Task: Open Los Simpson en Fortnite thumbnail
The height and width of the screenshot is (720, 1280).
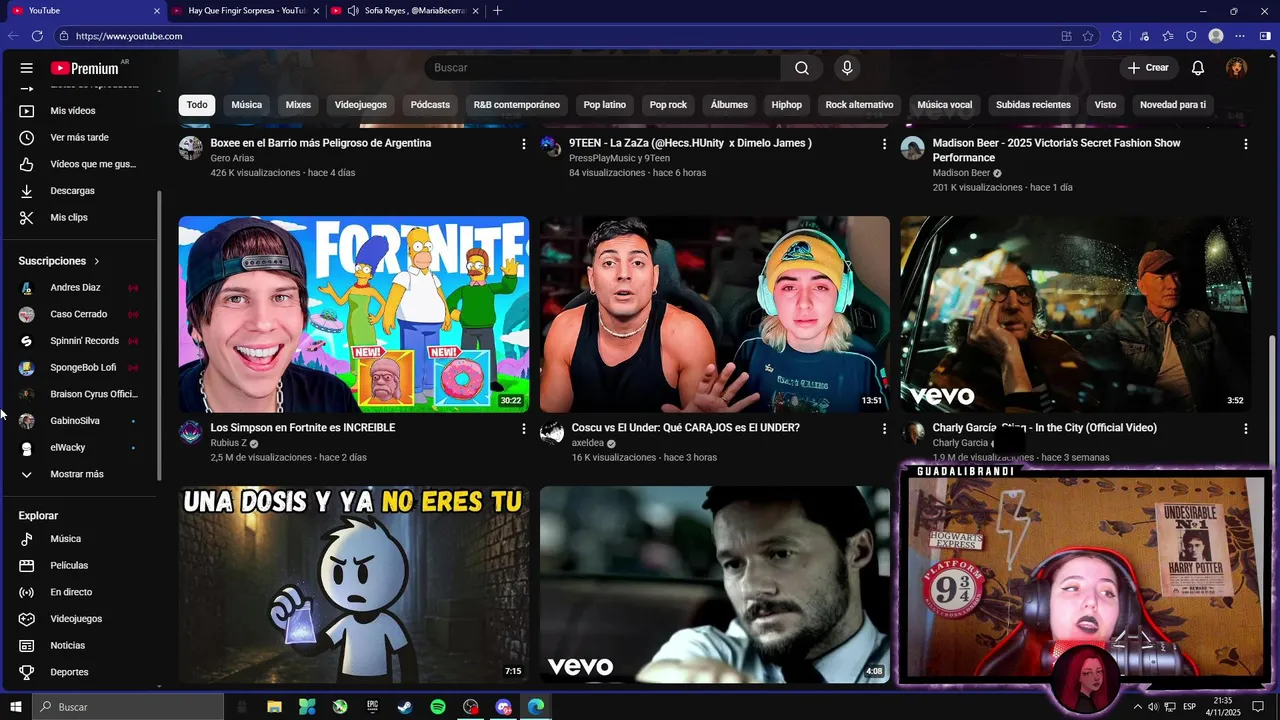Action: [x=354, y=314]
